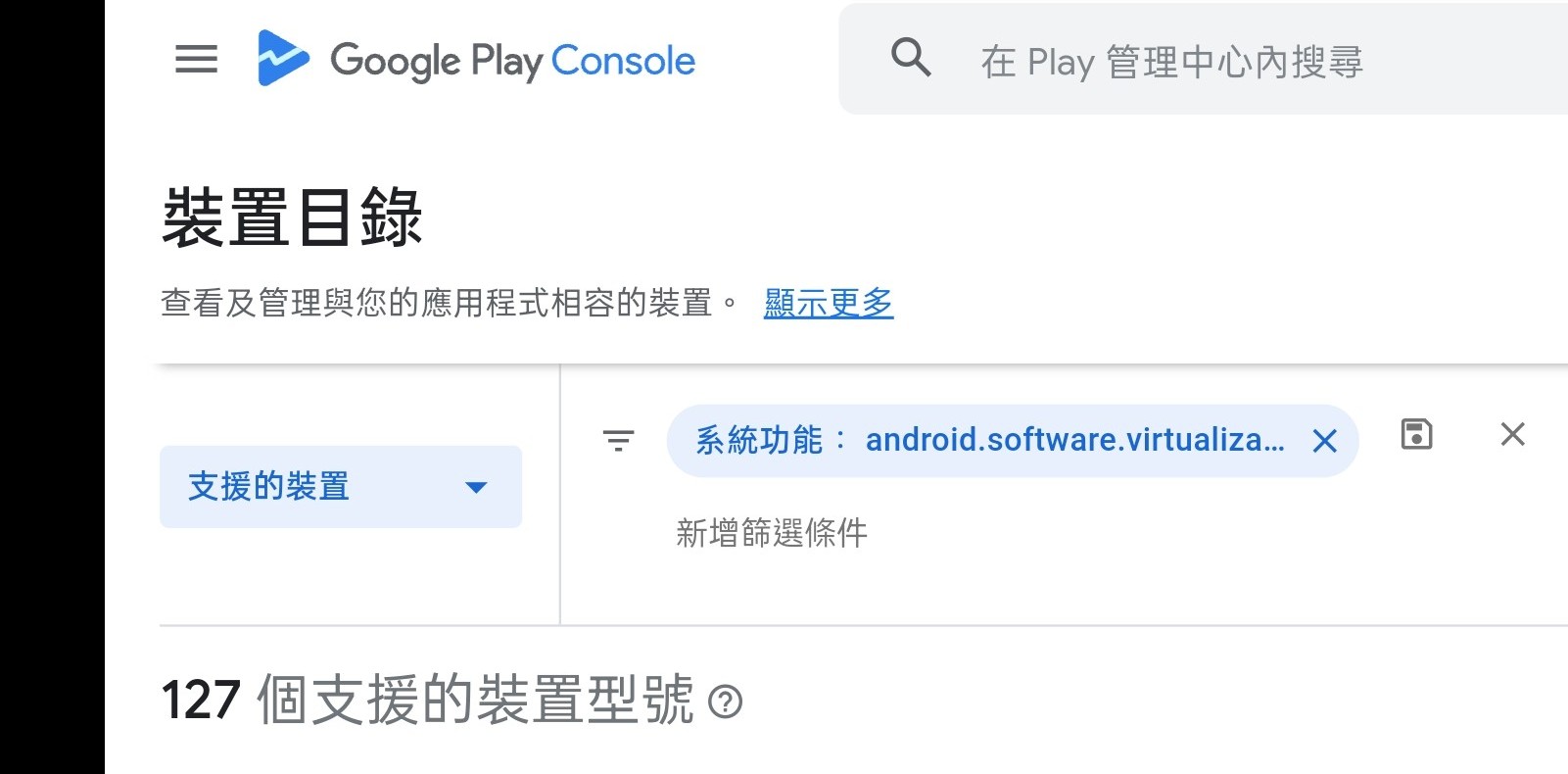Click the 新增篩選條件 filter input

[x=772, y=533]
